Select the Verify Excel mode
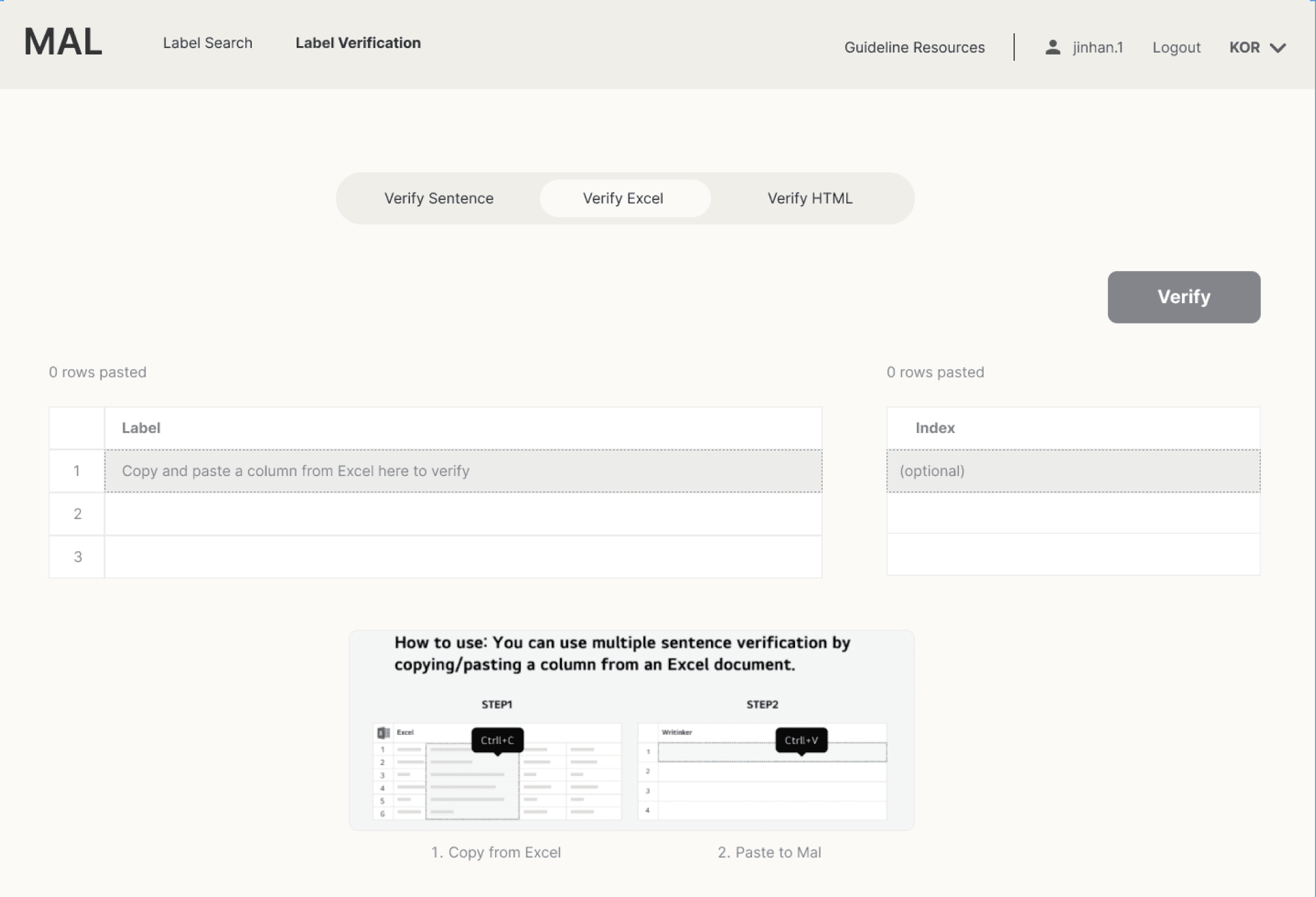The width and height of the screenshot is (1316, 897). (x=623, y=199)
